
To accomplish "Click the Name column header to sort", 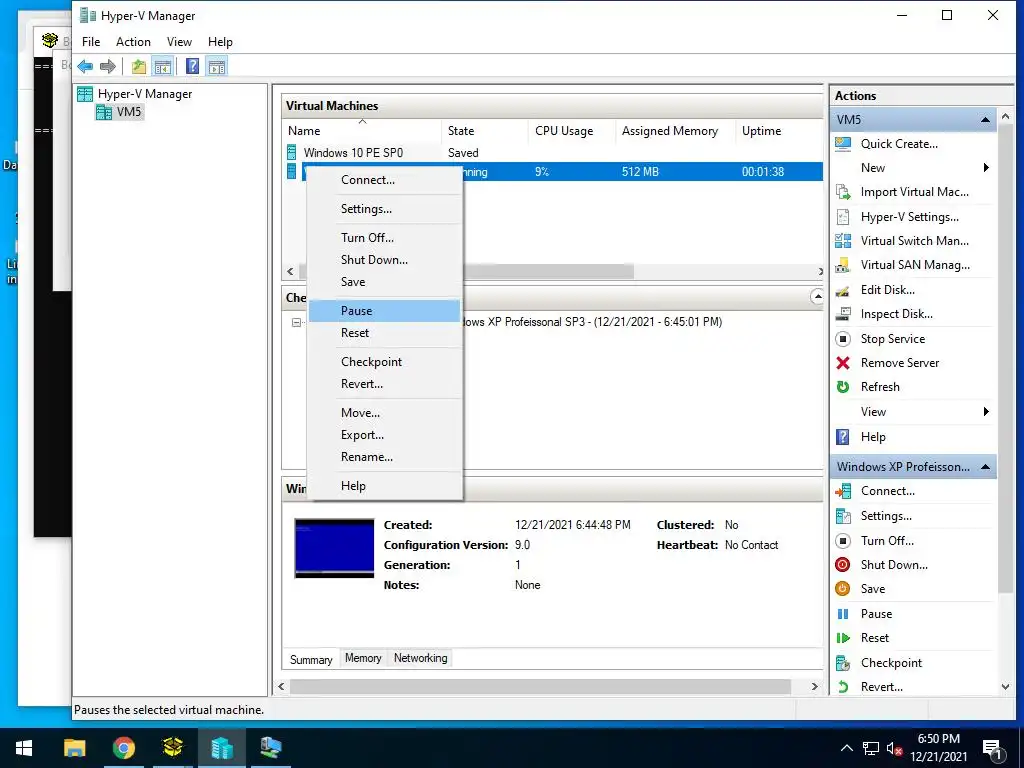I will (x=362, y=131).
